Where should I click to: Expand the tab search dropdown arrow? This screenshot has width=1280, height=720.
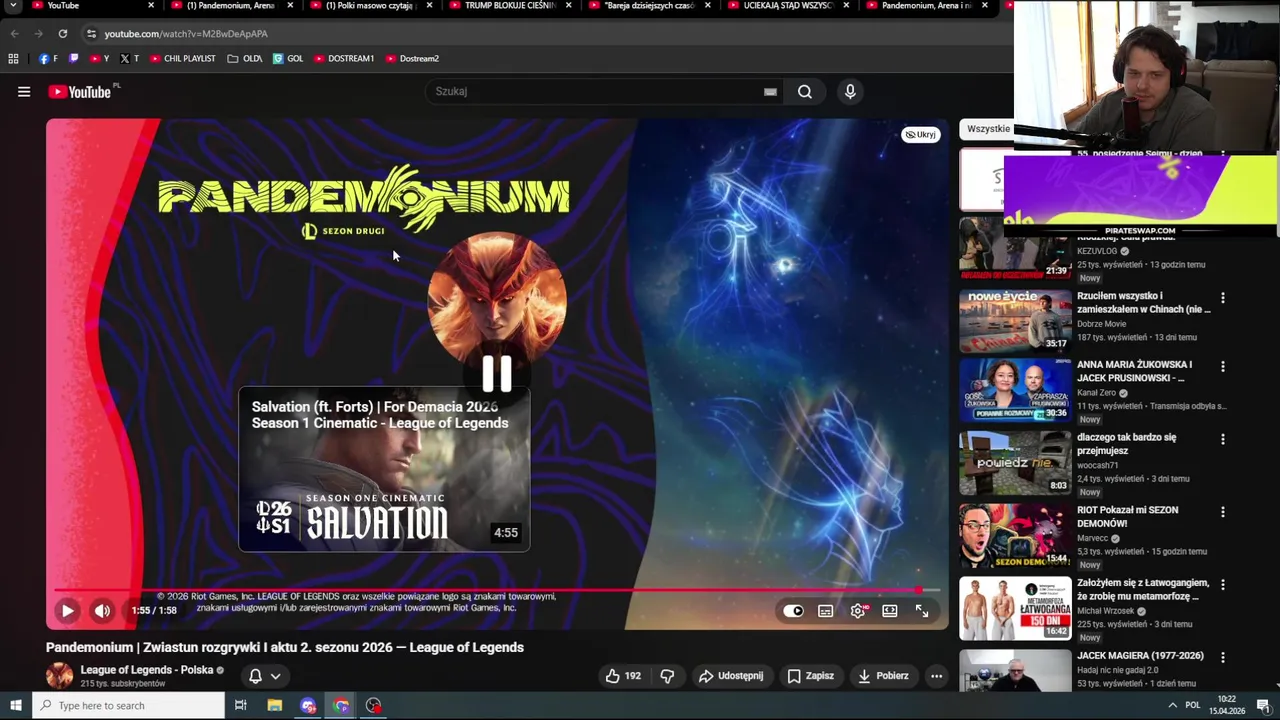[13, 6]
